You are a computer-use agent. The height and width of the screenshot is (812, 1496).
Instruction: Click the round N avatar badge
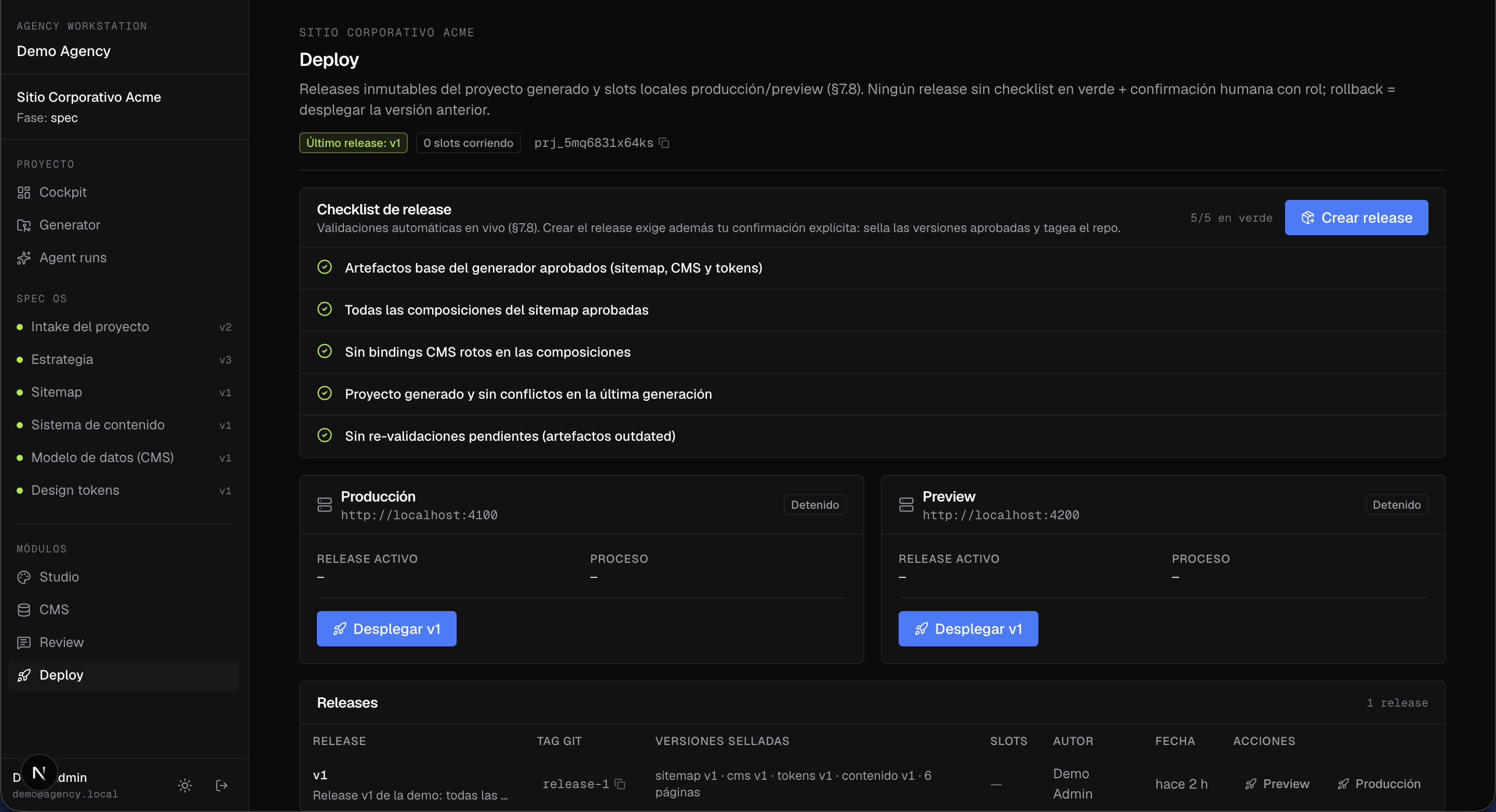pyautogui.click(x=39, y=773)
